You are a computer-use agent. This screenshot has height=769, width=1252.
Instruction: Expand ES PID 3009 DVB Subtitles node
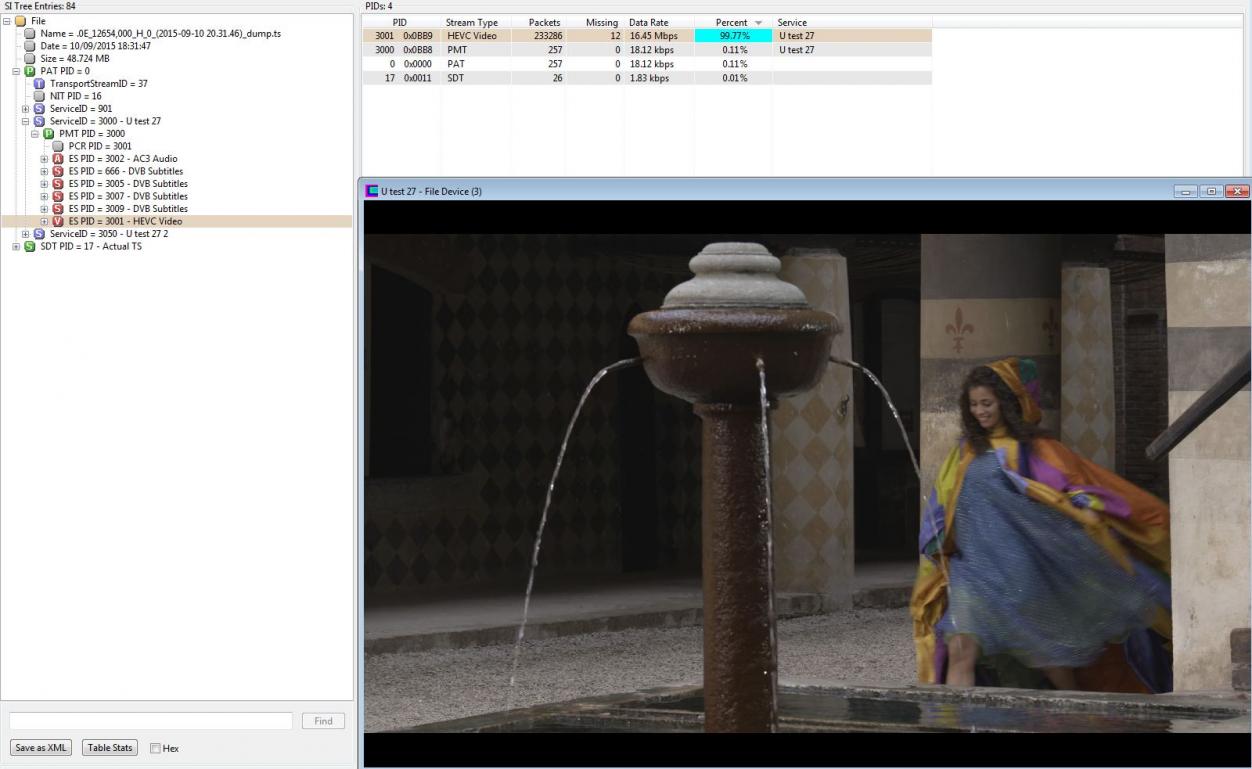tap(44, 209)
